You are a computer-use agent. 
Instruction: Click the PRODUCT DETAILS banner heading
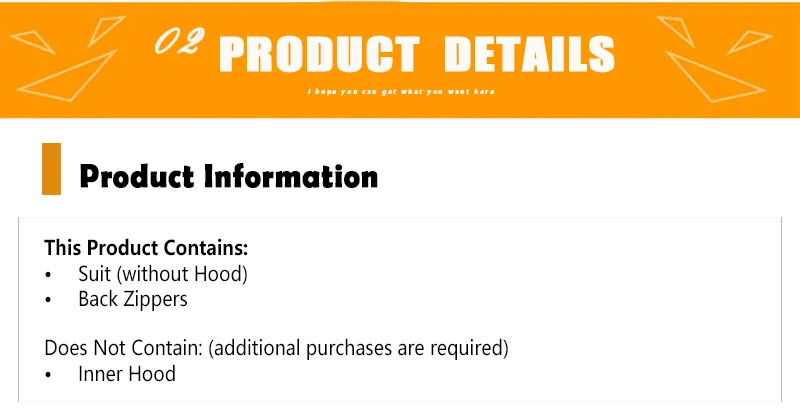pos(417,54)
